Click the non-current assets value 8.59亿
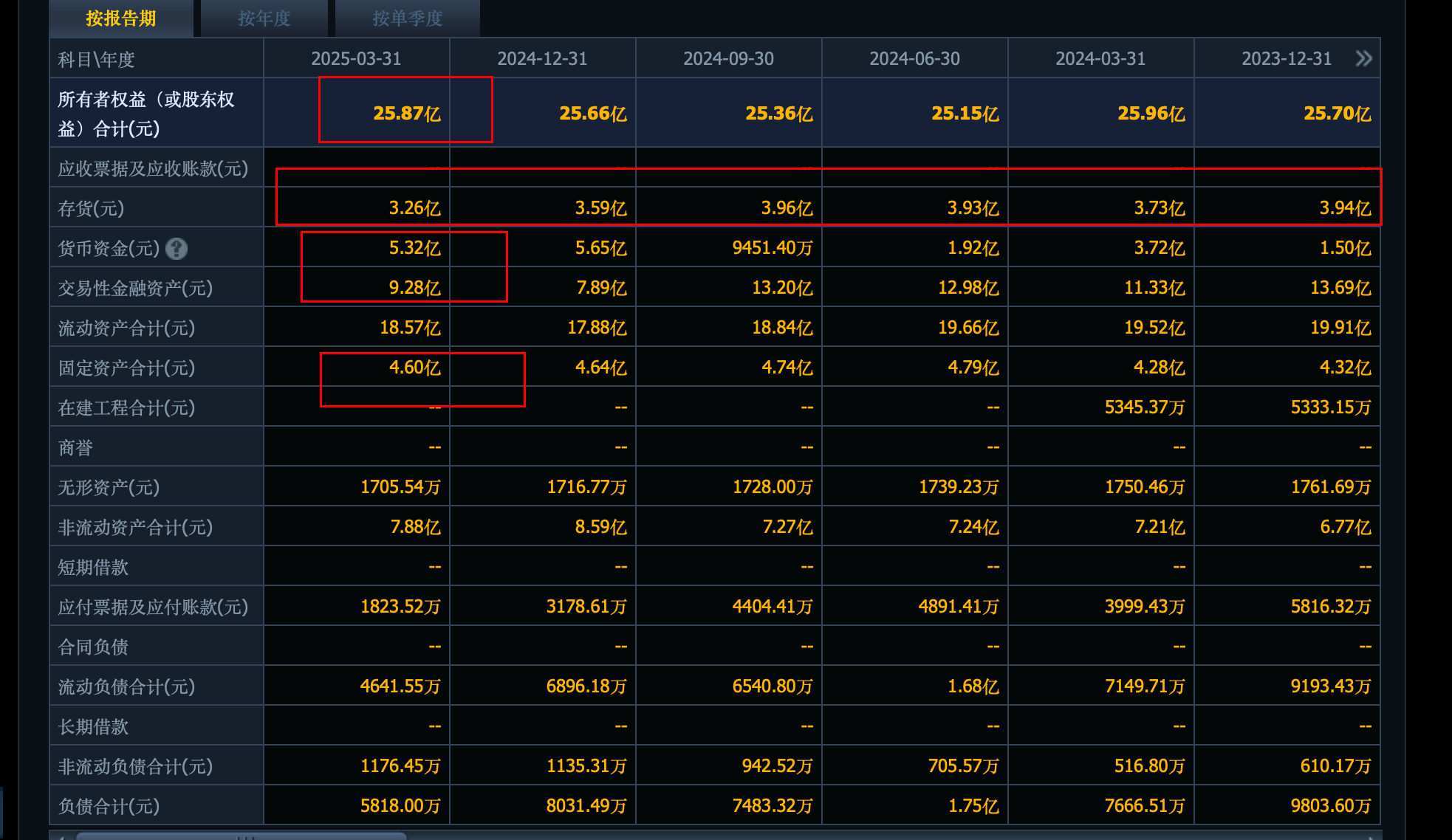Image resolution: width=1452 pixels, height=840 pixels. click(x=601, y=527)
